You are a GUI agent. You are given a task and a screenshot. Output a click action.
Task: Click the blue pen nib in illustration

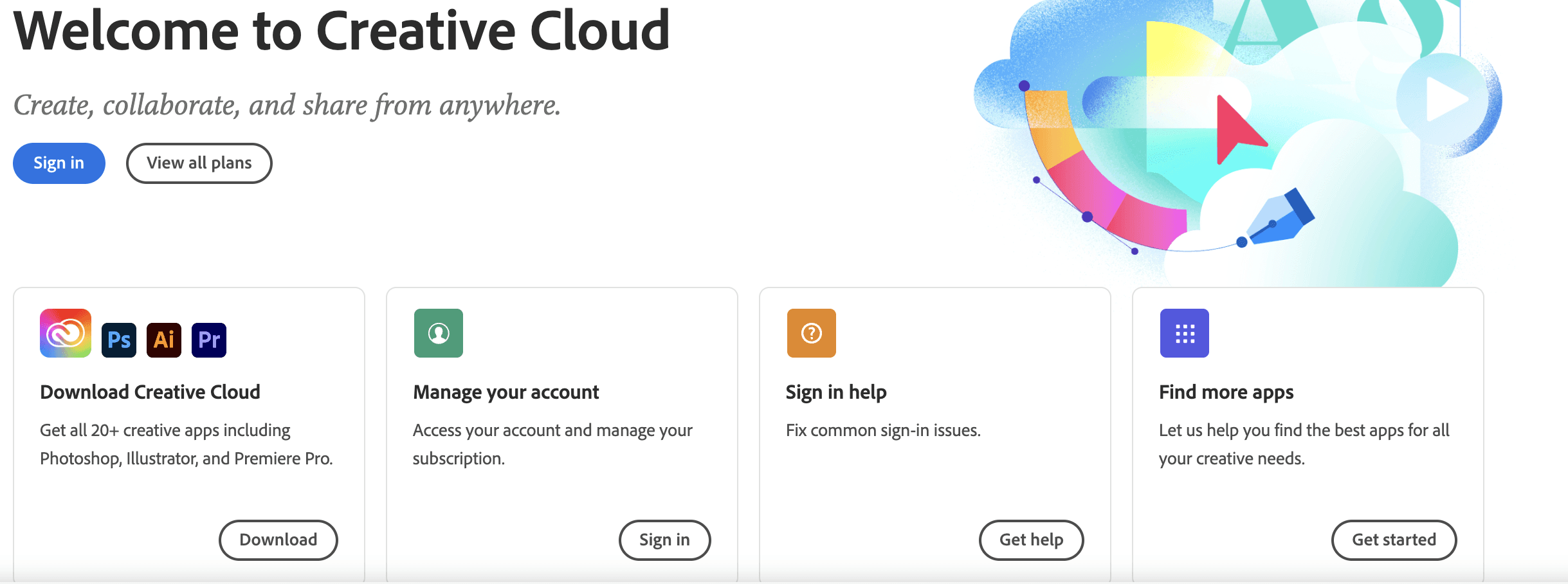[x=1280, y=219]
